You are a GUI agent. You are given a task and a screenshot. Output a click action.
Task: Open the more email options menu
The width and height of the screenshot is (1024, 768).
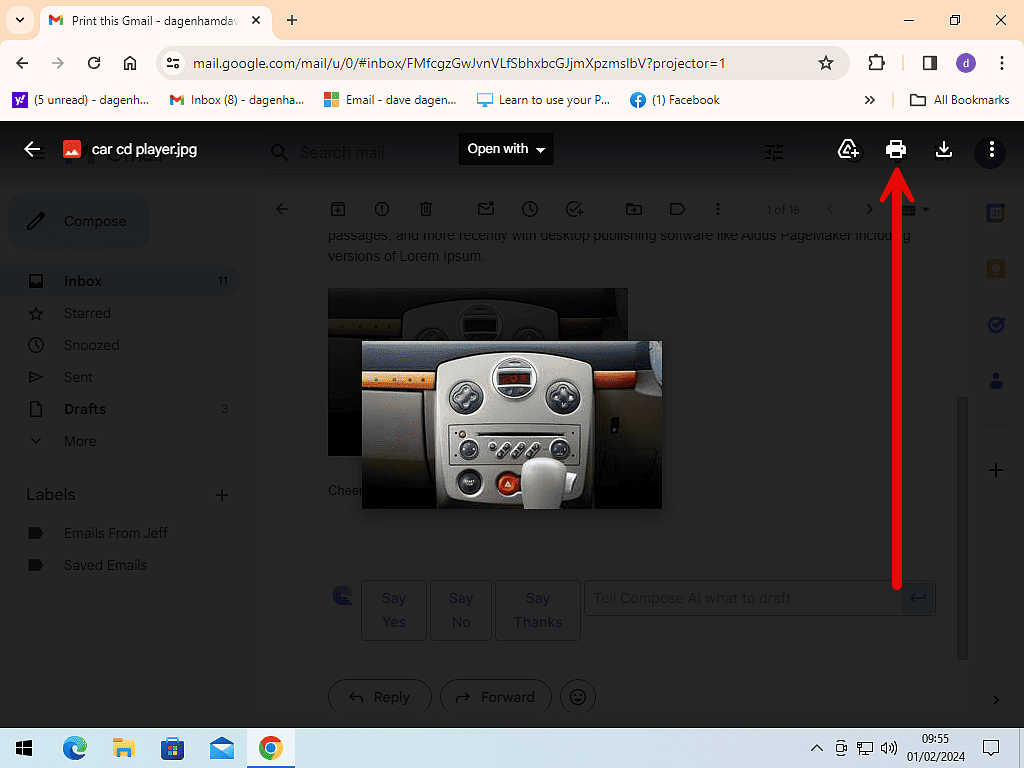pyautogui.click(x=717, y=209)
